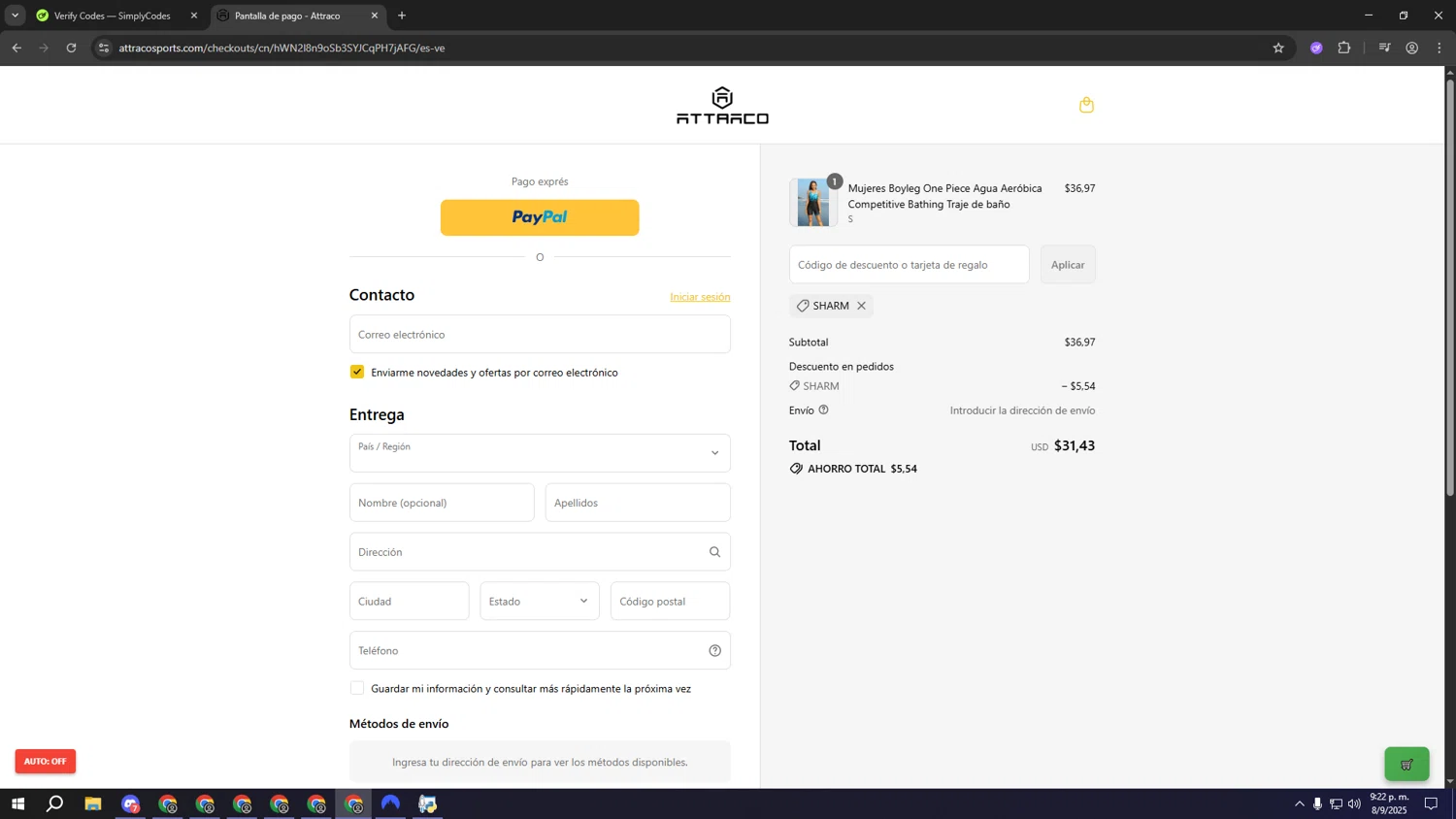Open the shopping bag cart icon
Viewport: 1456px width, 819px height.
pyautogui.click(x=1086, y=105)
